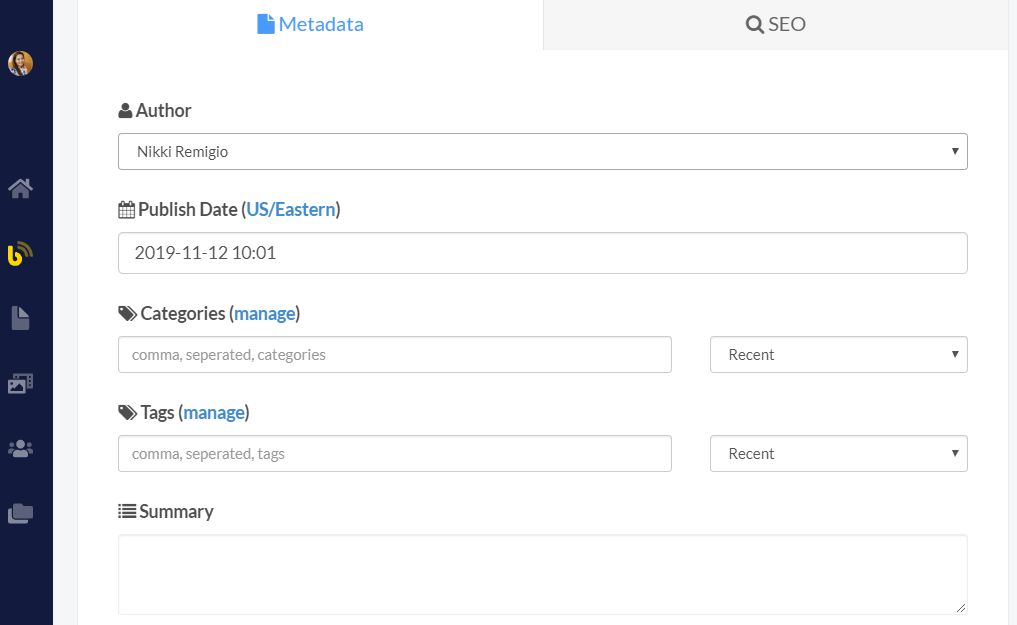Open the Recent dropdown for Tags
This screenshot has width=1017, height=625.
coord(838,454)
